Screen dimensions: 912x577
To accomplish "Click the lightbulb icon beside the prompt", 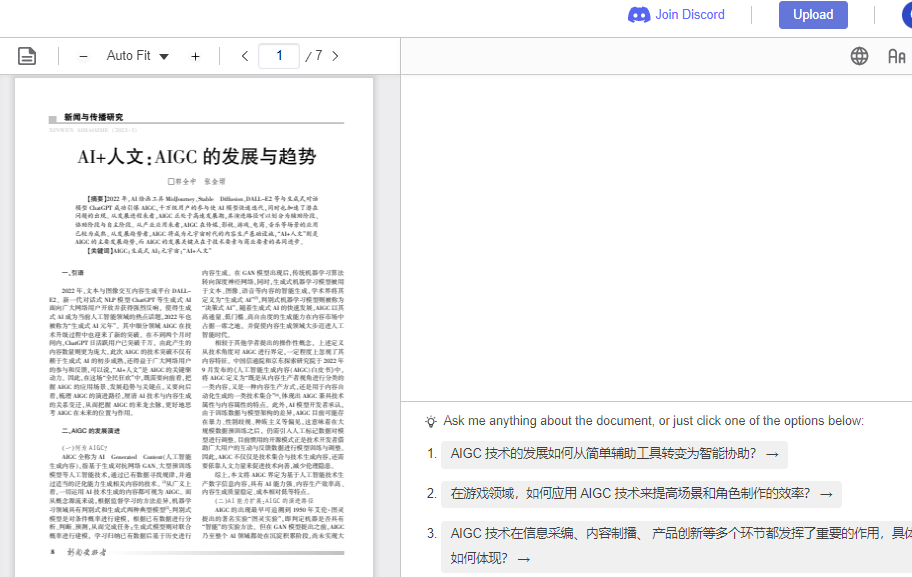I will 432,421.
